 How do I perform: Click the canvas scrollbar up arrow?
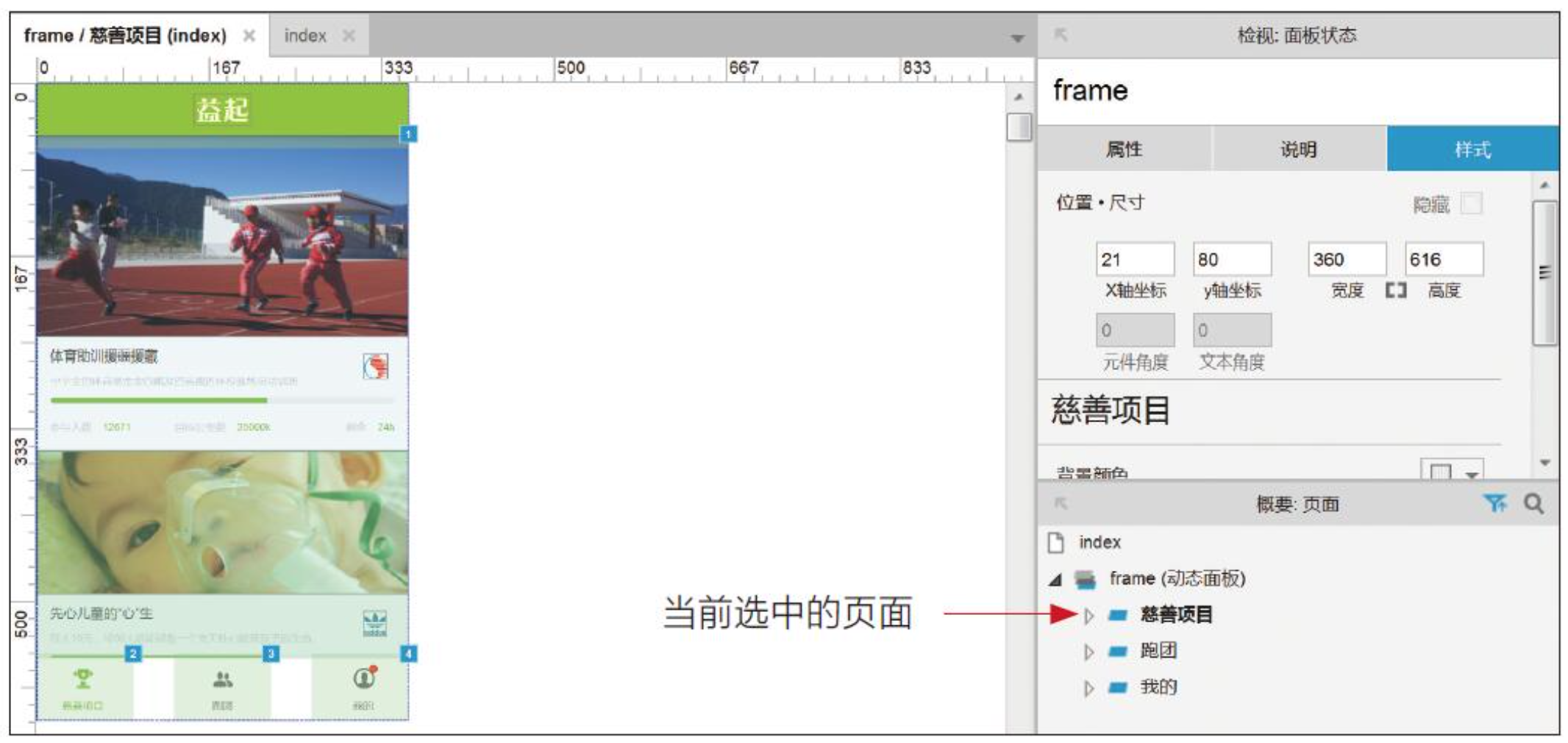1019,97
